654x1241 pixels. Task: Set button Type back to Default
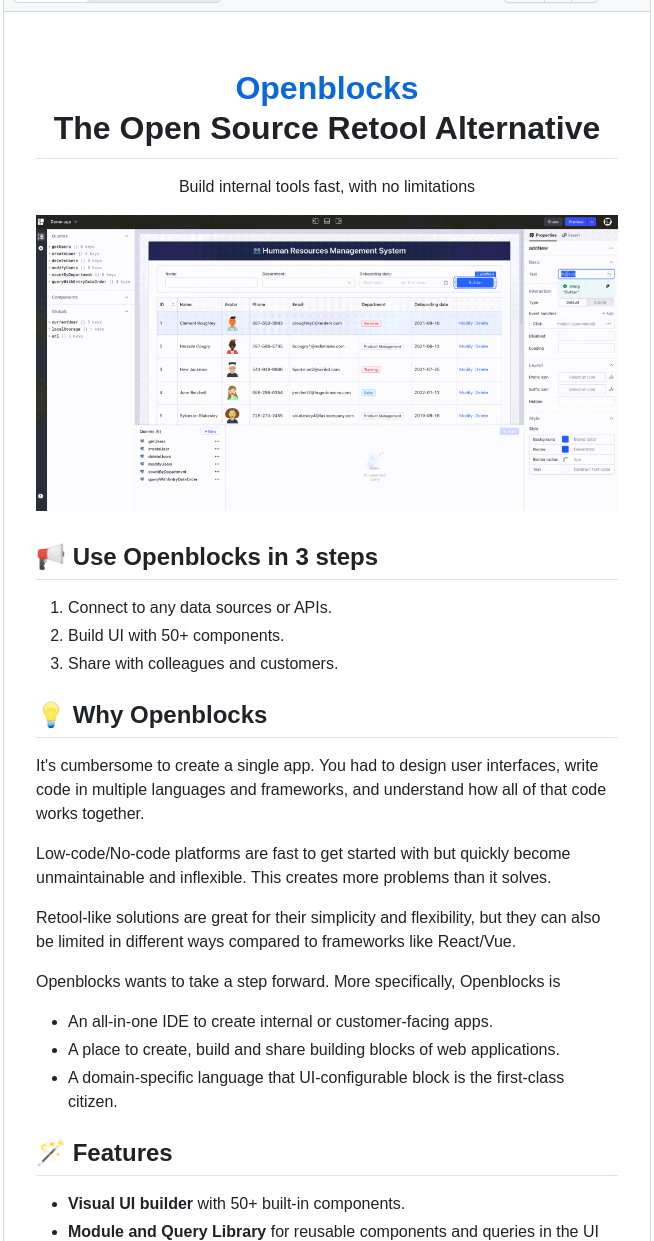572,302
